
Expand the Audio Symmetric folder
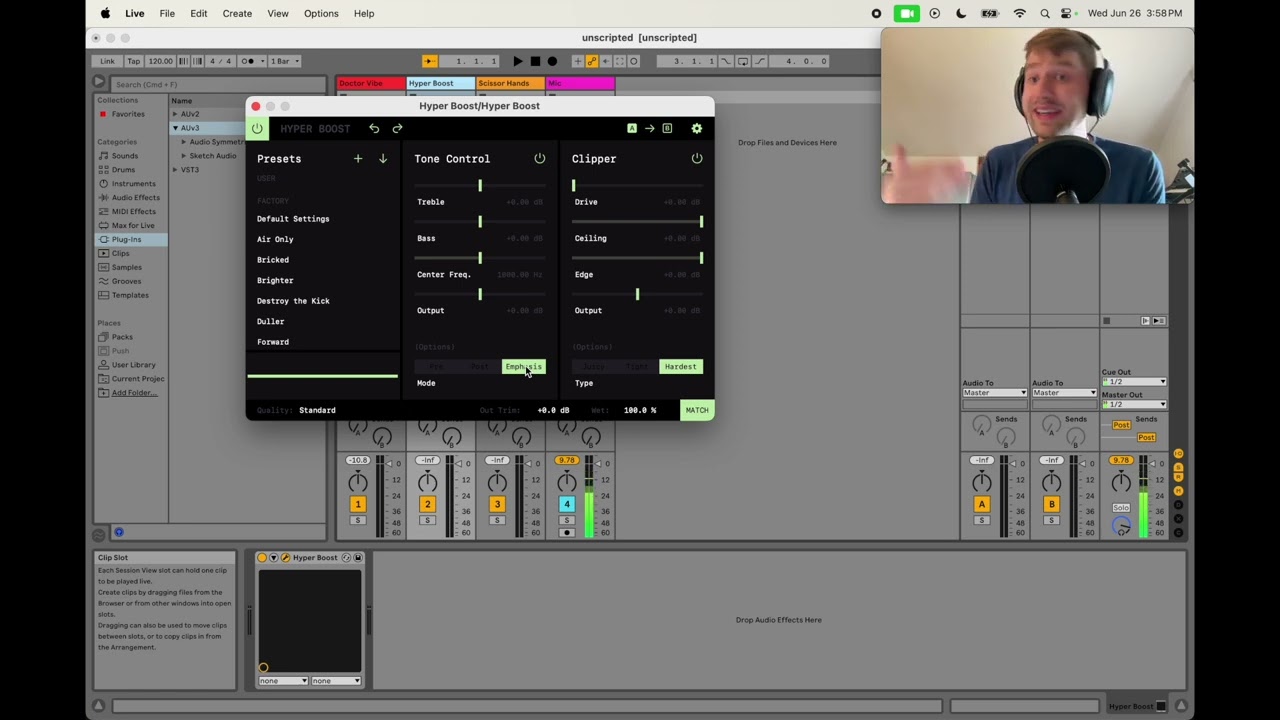[x=184, y=142]
